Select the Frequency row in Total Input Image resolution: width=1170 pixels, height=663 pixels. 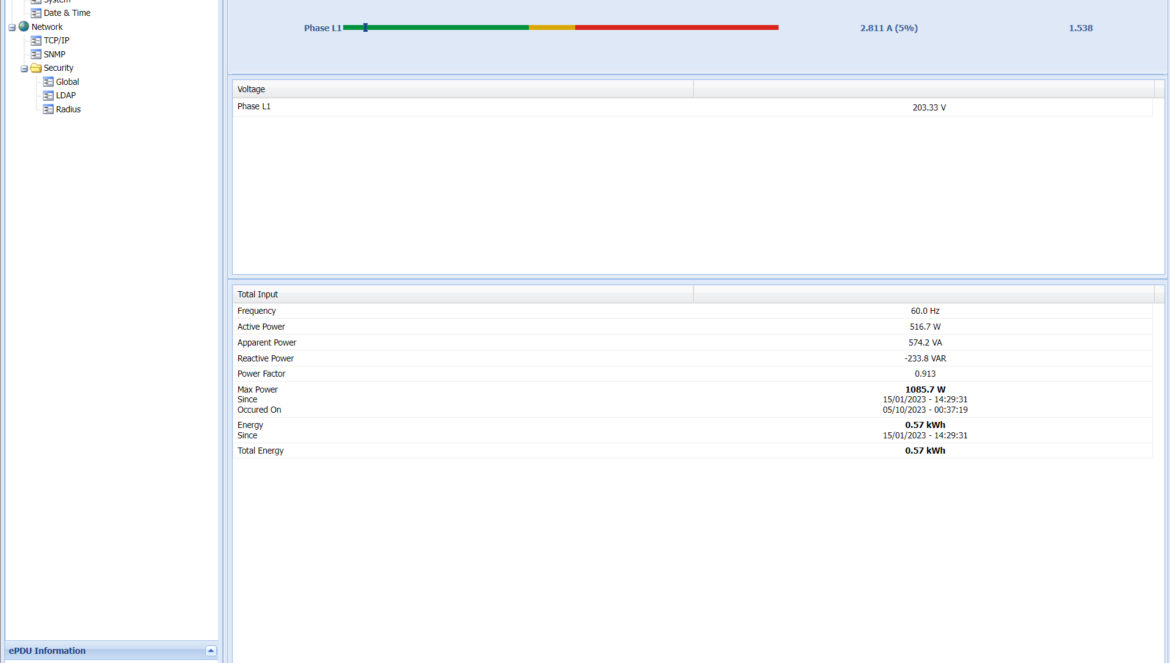(x=692, y=311)
